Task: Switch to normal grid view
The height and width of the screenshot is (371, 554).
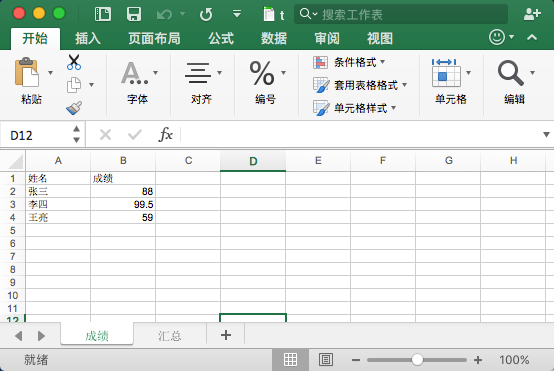Action: point(290,360)
